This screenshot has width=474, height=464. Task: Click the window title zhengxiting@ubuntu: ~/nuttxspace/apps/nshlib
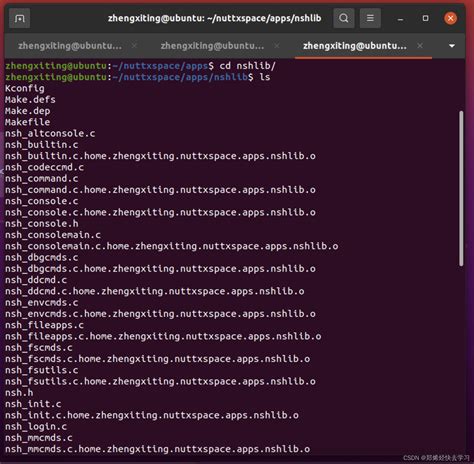click(215, 18)
